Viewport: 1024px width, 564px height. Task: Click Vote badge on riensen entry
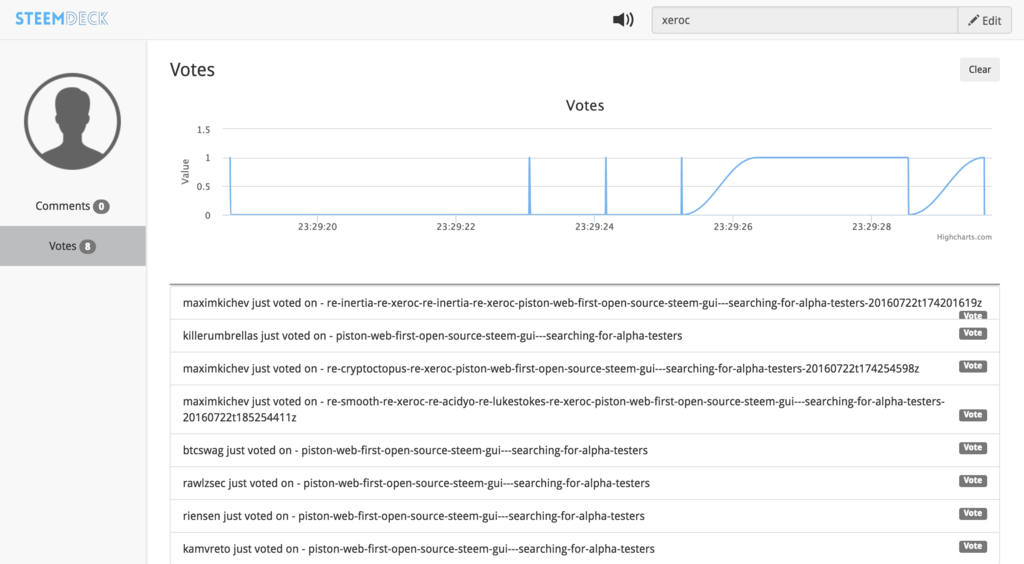point(972,514)
